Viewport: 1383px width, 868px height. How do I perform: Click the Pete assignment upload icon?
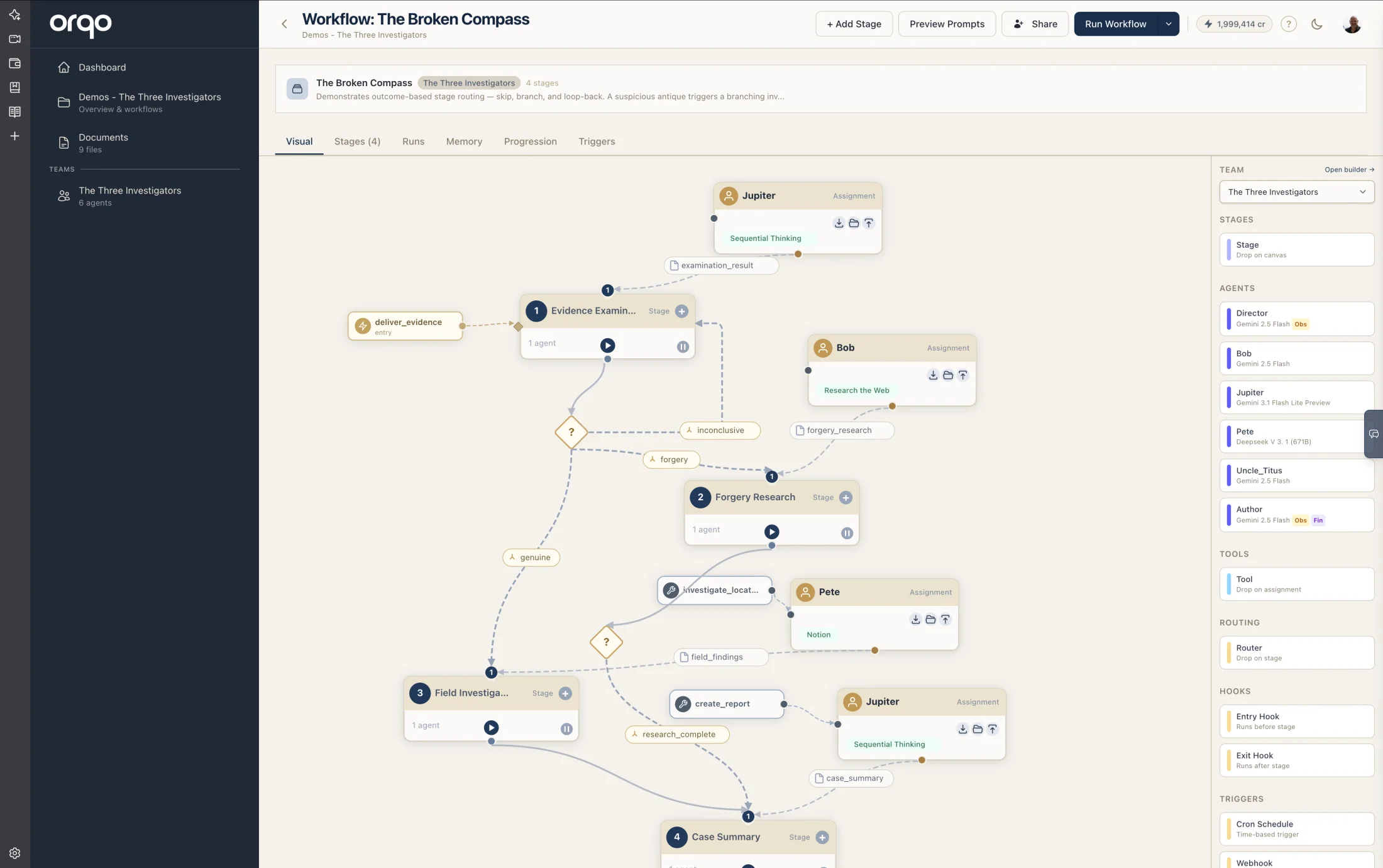945,620
